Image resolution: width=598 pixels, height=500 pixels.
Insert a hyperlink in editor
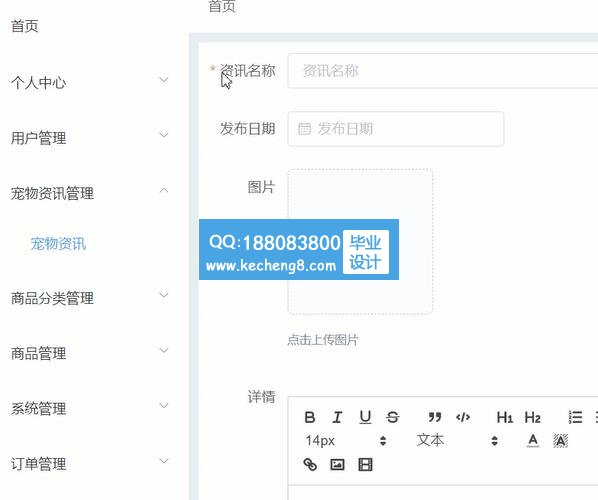click(x=310, y=465)
